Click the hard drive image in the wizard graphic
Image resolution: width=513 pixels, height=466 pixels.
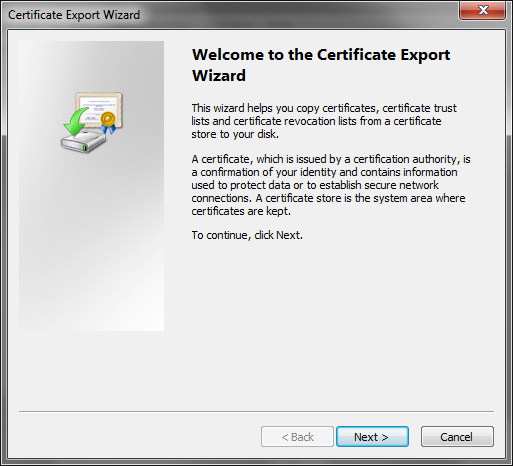83,142
